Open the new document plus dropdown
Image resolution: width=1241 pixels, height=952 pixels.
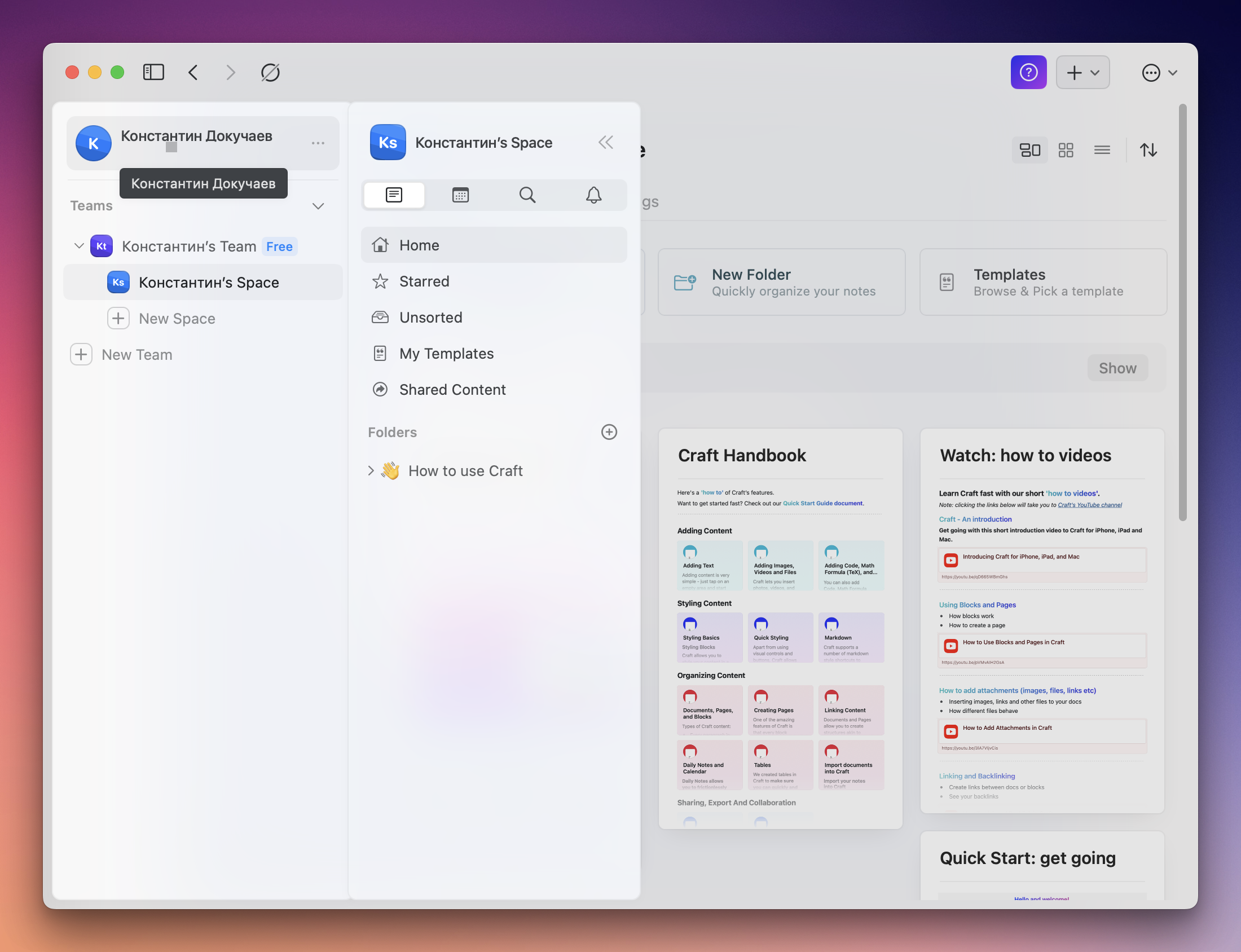(x=1082, y=72)
